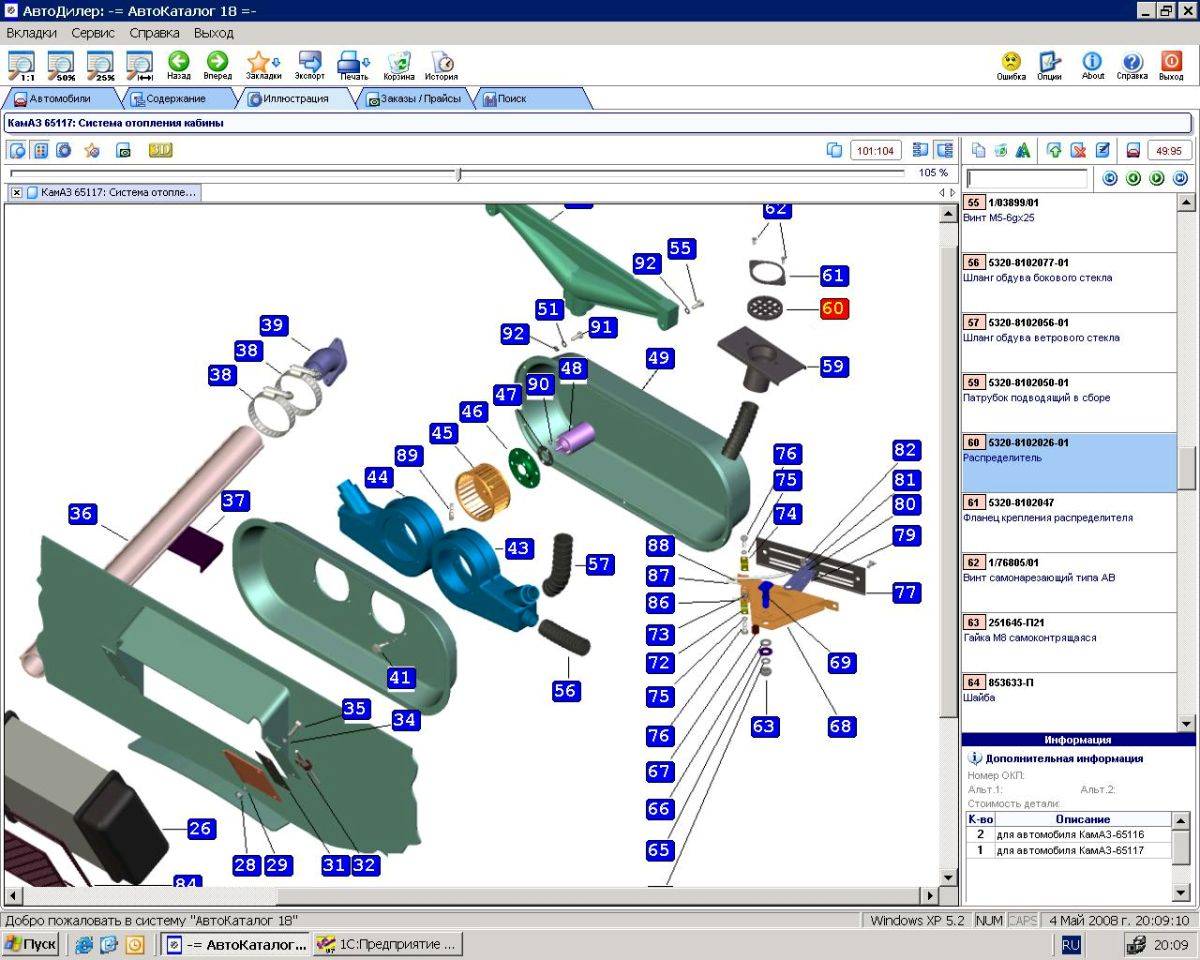
Task: Open the Выход menu in menu bar
Action: tap(214, 33)
